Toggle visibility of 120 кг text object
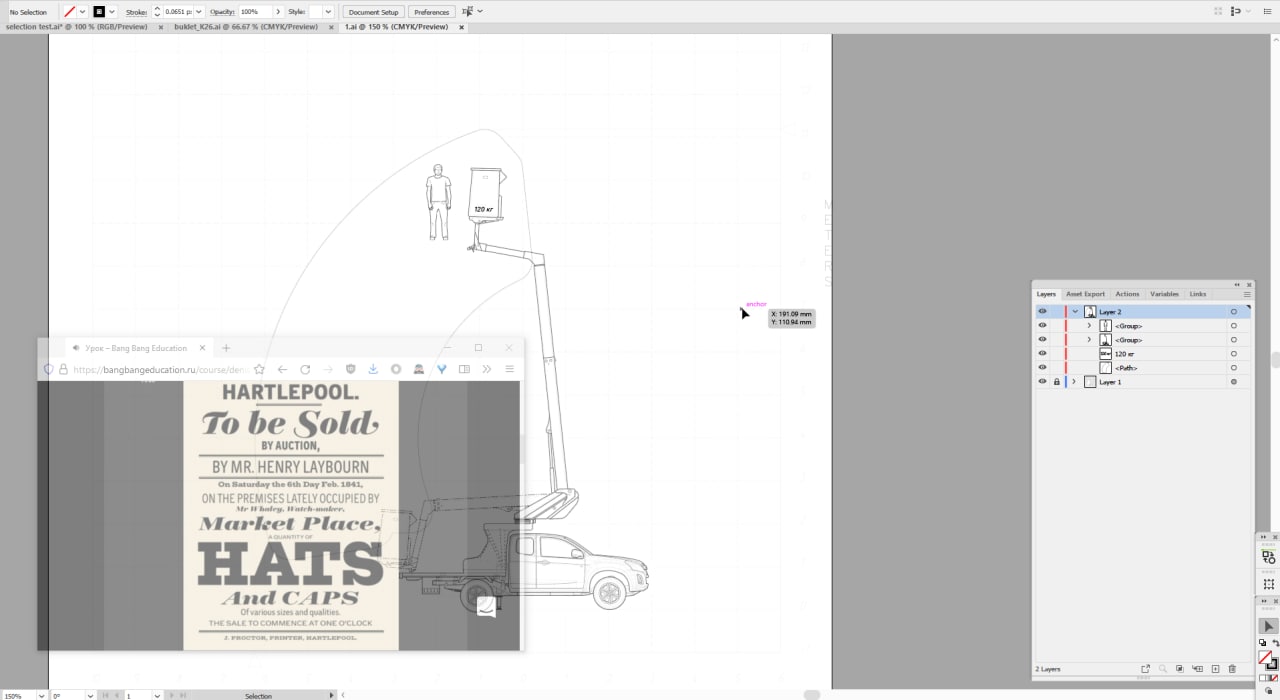Viewport: 1280px width, 700px height. pos(1042,354)
